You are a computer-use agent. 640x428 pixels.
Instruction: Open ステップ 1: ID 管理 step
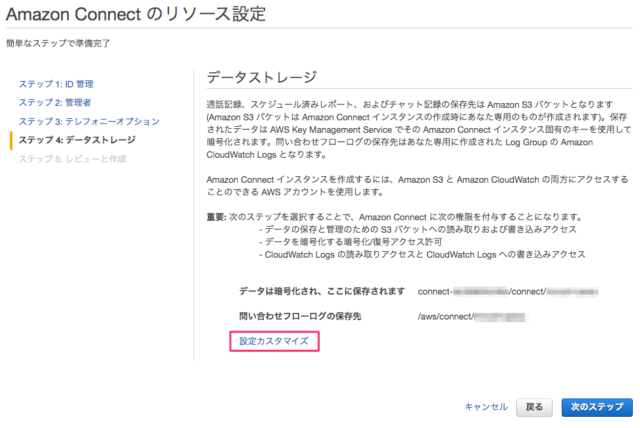pos(56,84)
